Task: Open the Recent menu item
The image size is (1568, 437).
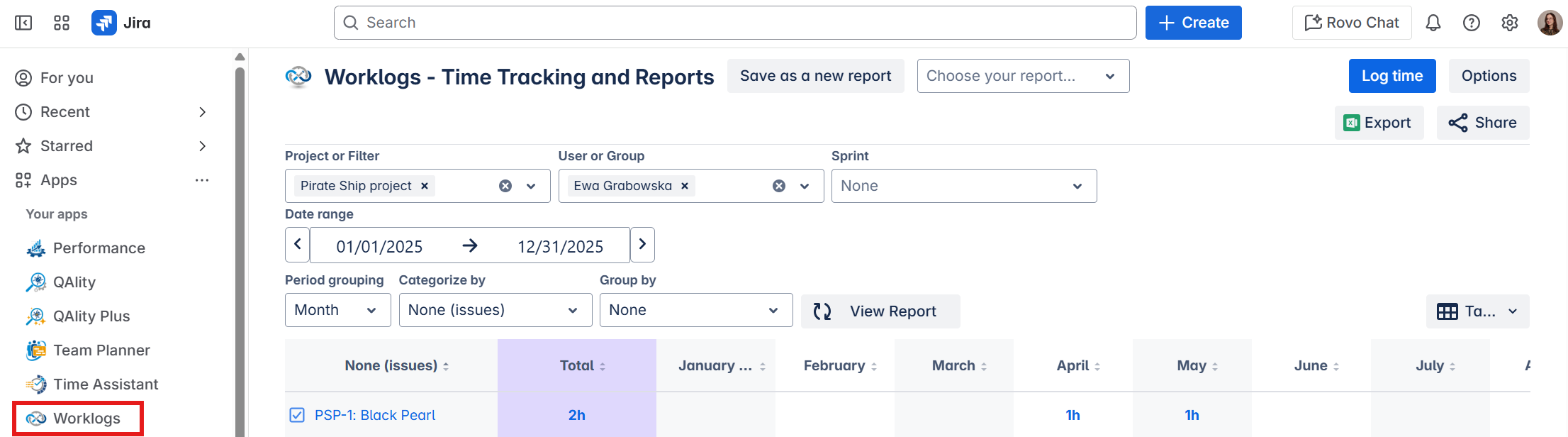Action: click(x=65, y=112)
